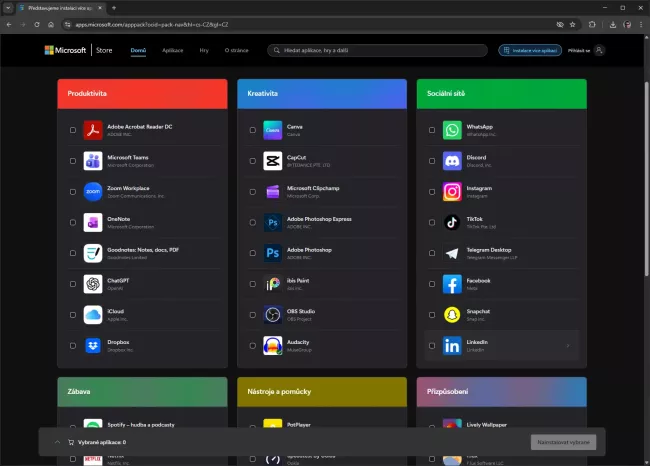Check the Adobe Acrobat Reader DC checkbox
The width and height of the screenshot is (650, 466).
click(73, 130)
